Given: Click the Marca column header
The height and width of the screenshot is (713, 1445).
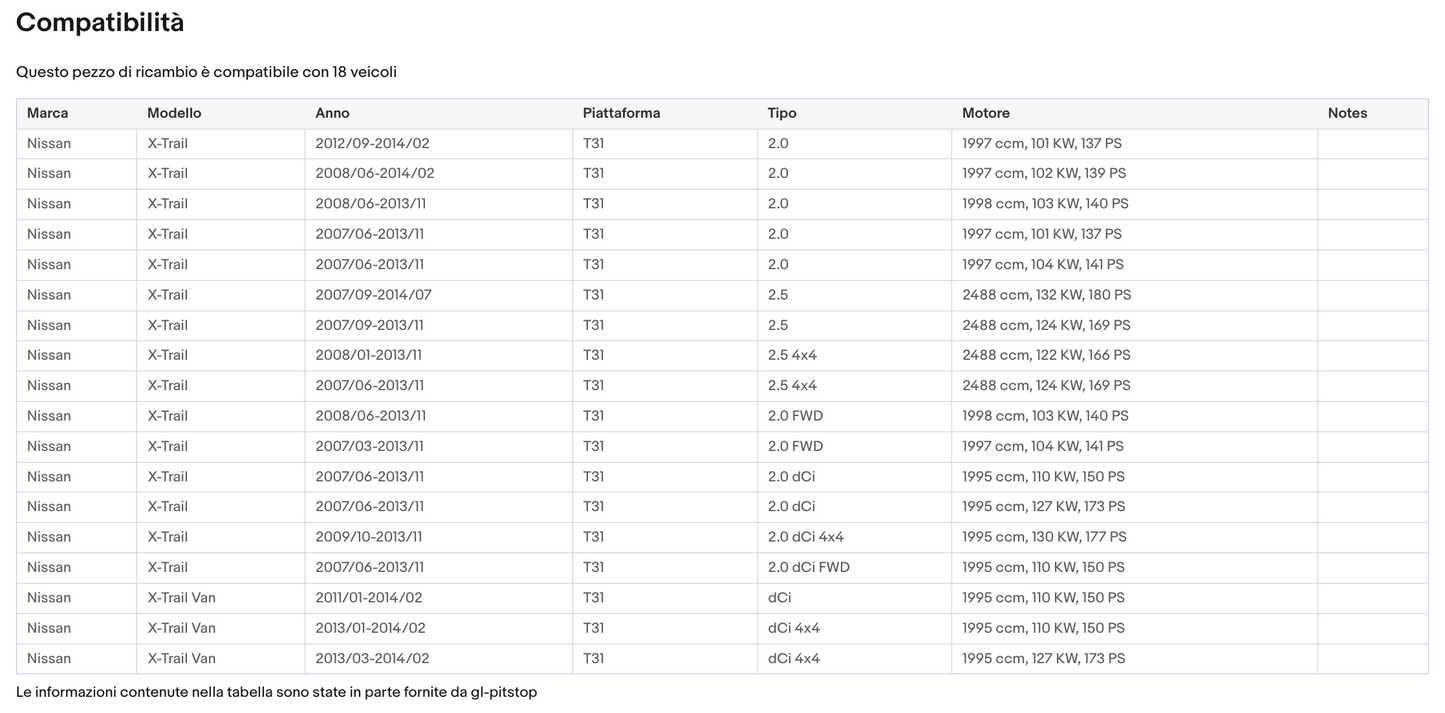Looking at the screenshot, I should pyautogui.click(x=48, y=113).
